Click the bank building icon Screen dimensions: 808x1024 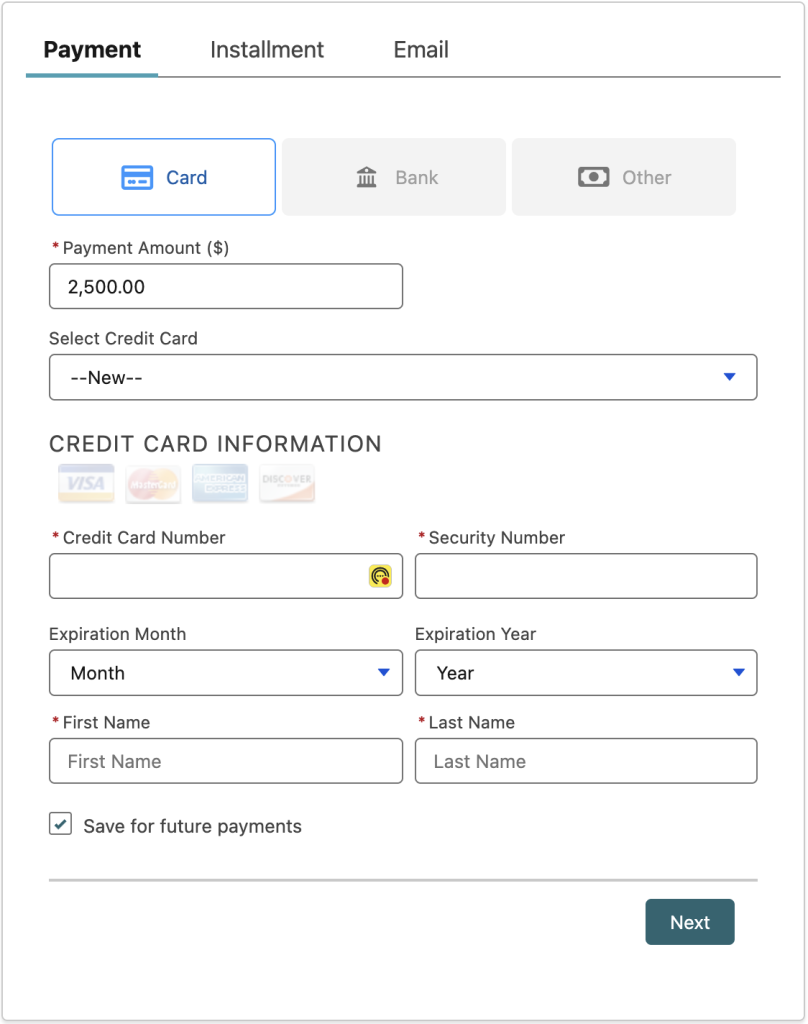tap(367, 178)
